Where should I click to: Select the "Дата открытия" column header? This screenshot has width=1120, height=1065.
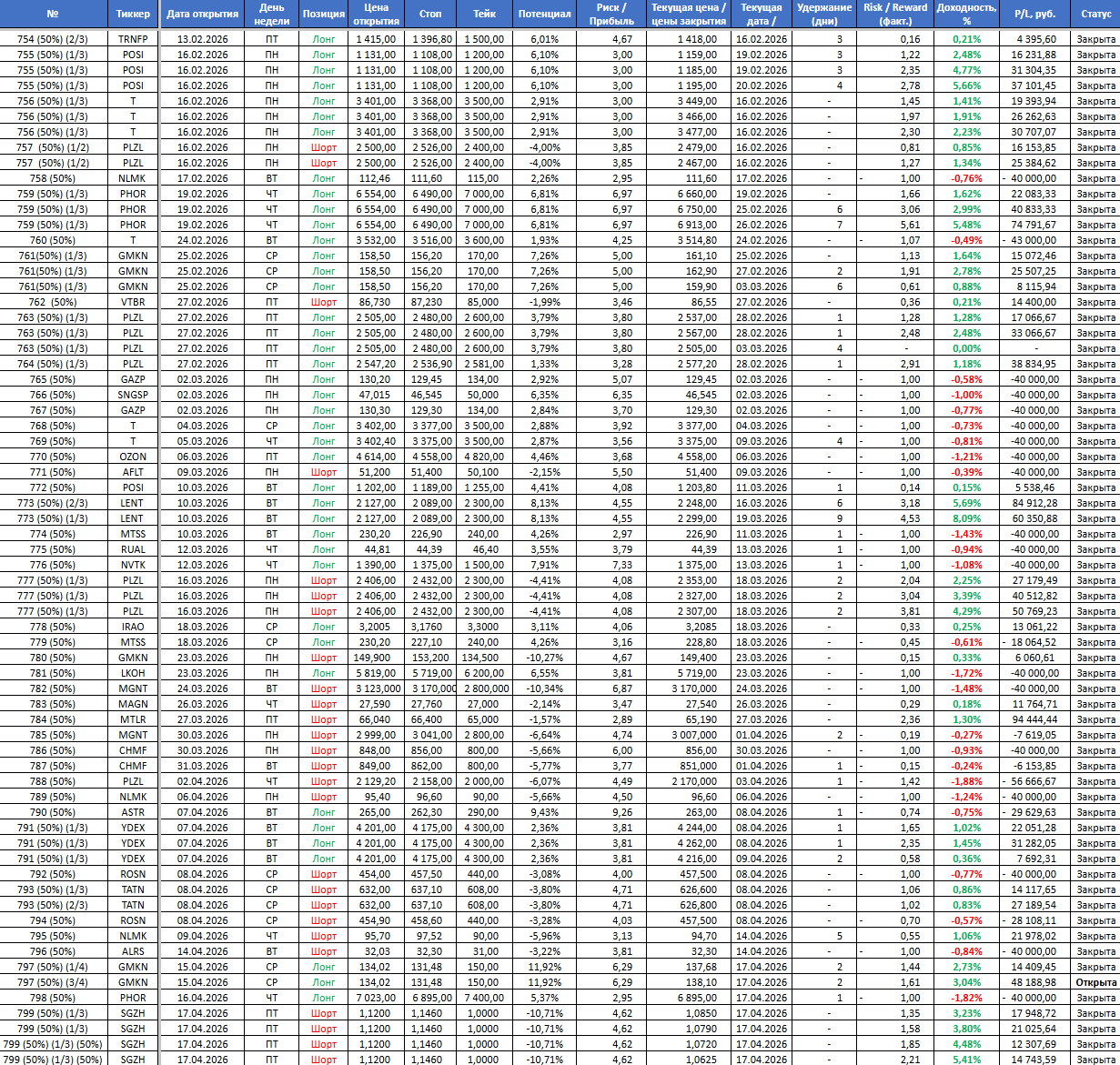(x=202, y=15)
